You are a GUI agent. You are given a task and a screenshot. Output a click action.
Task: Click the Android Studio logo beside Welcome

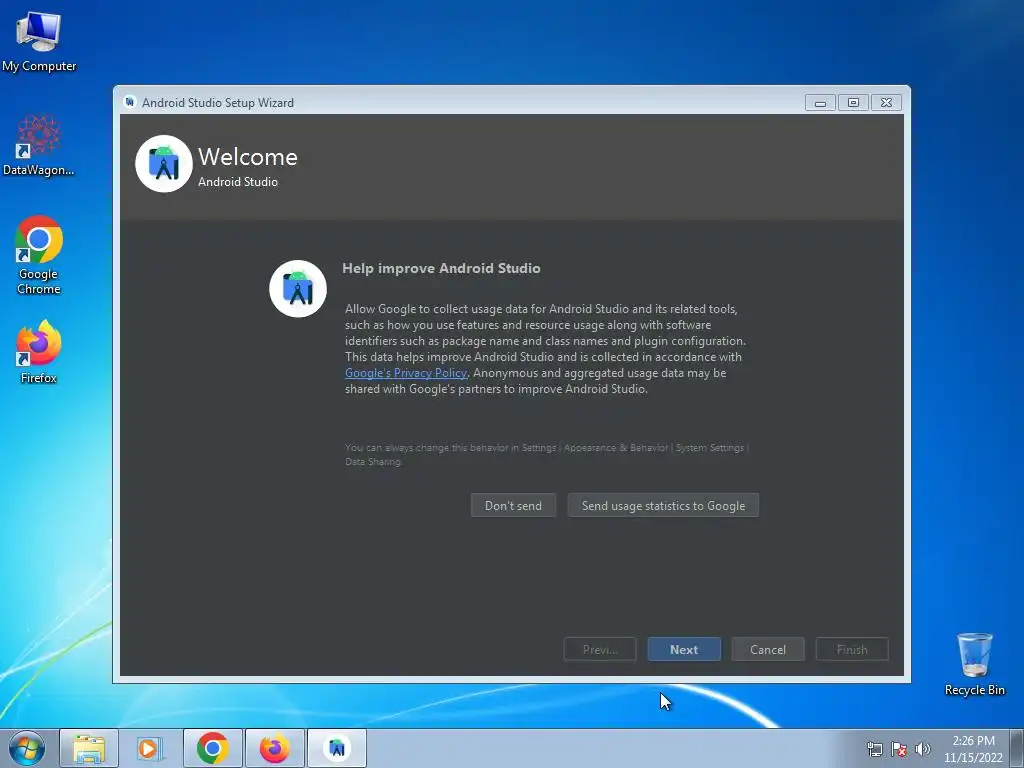[x=164, y=164]
